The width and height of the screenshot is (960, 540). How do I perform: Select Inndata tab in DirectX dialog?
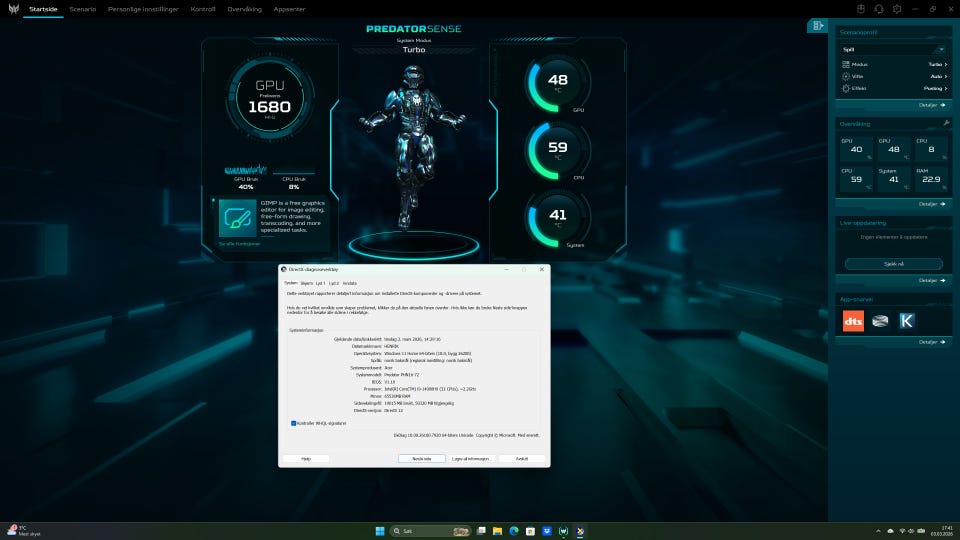pos(350,283)
